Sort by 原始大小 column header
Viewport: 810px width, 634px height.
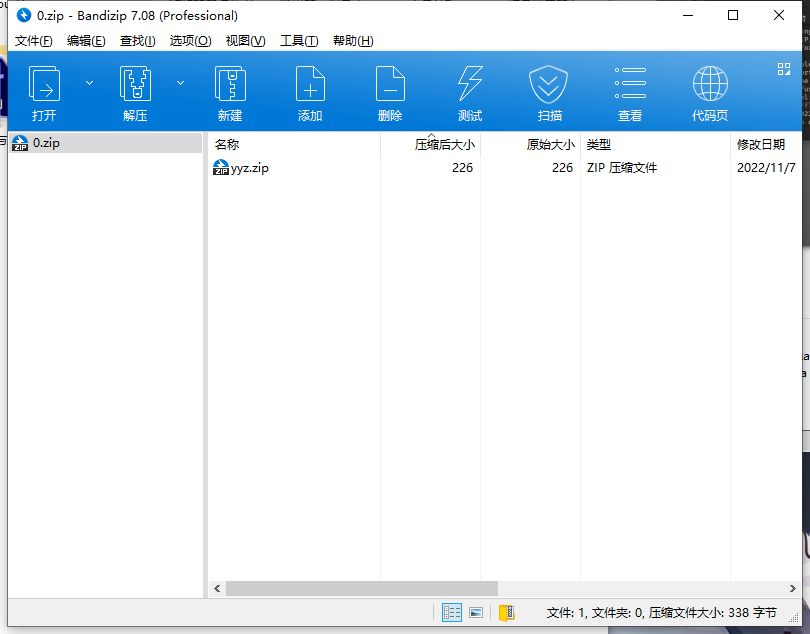point(531,145)
